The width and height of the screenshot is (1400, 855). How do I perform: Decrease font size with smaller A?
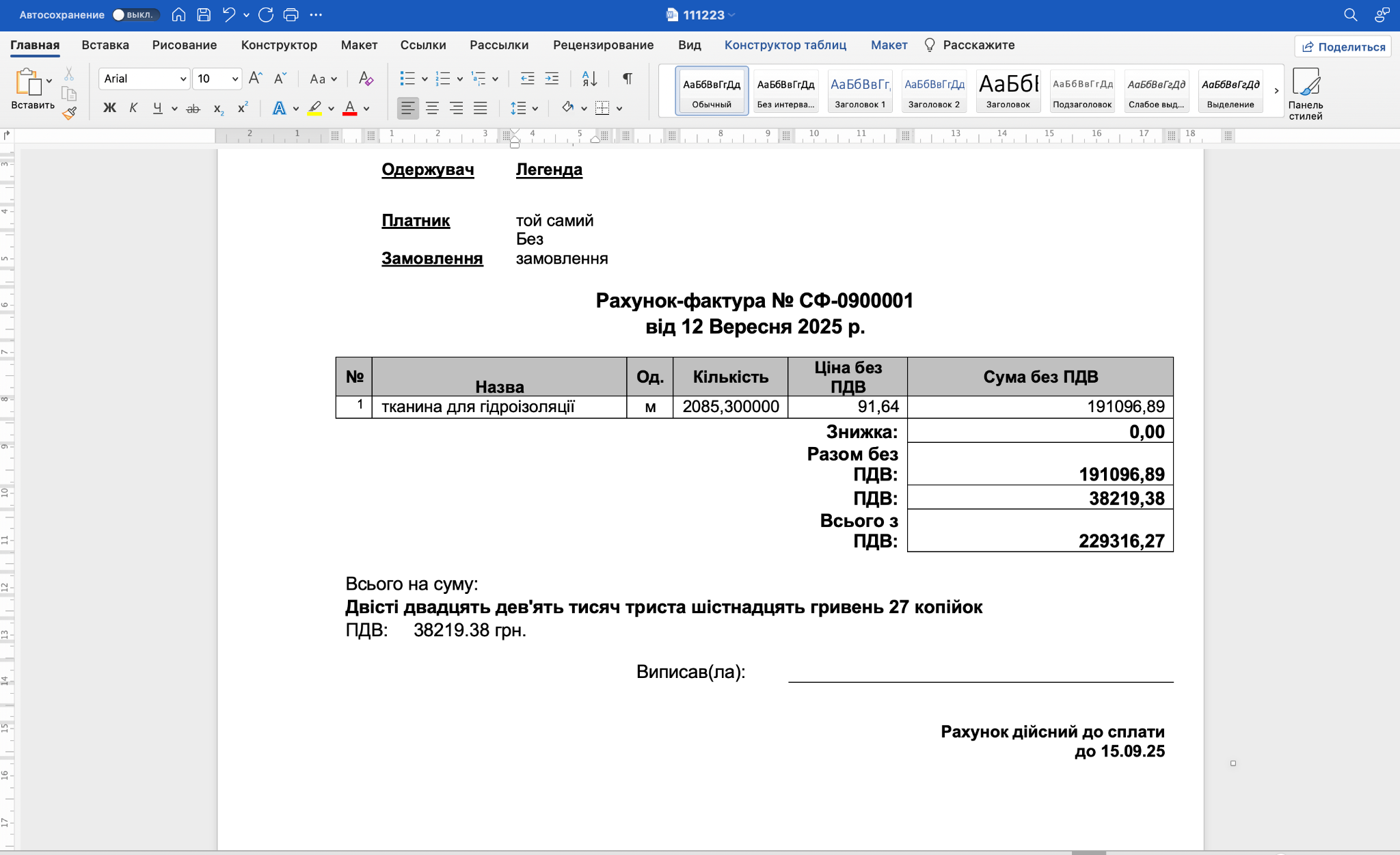(280, 79)
